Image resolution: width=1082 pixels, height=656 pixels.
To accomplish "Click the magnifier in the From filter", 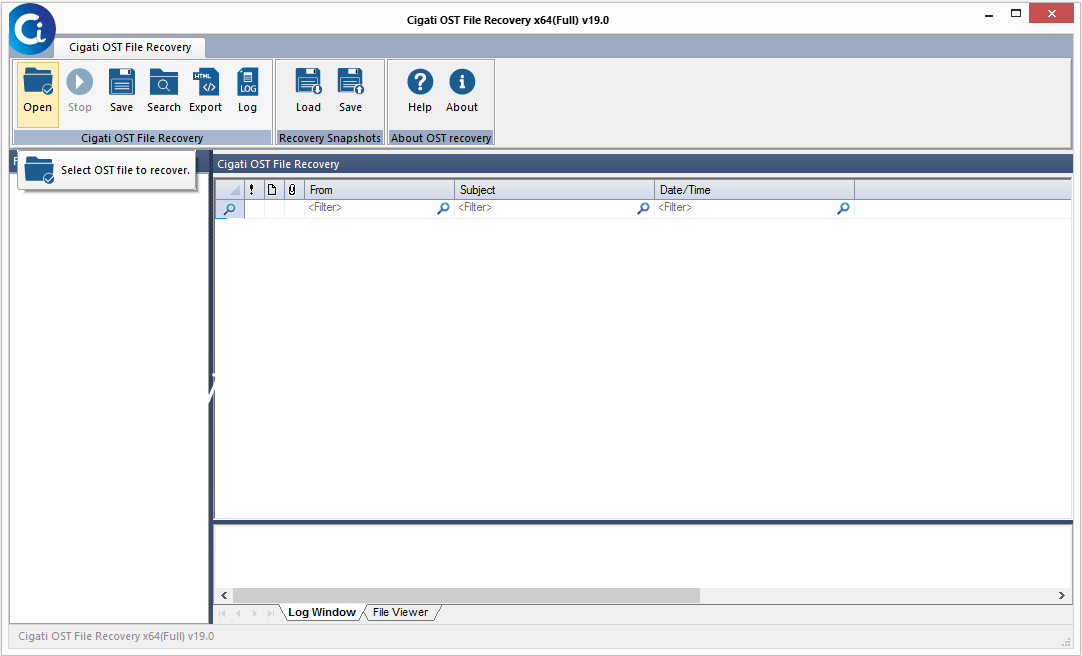I will [444, 208].
